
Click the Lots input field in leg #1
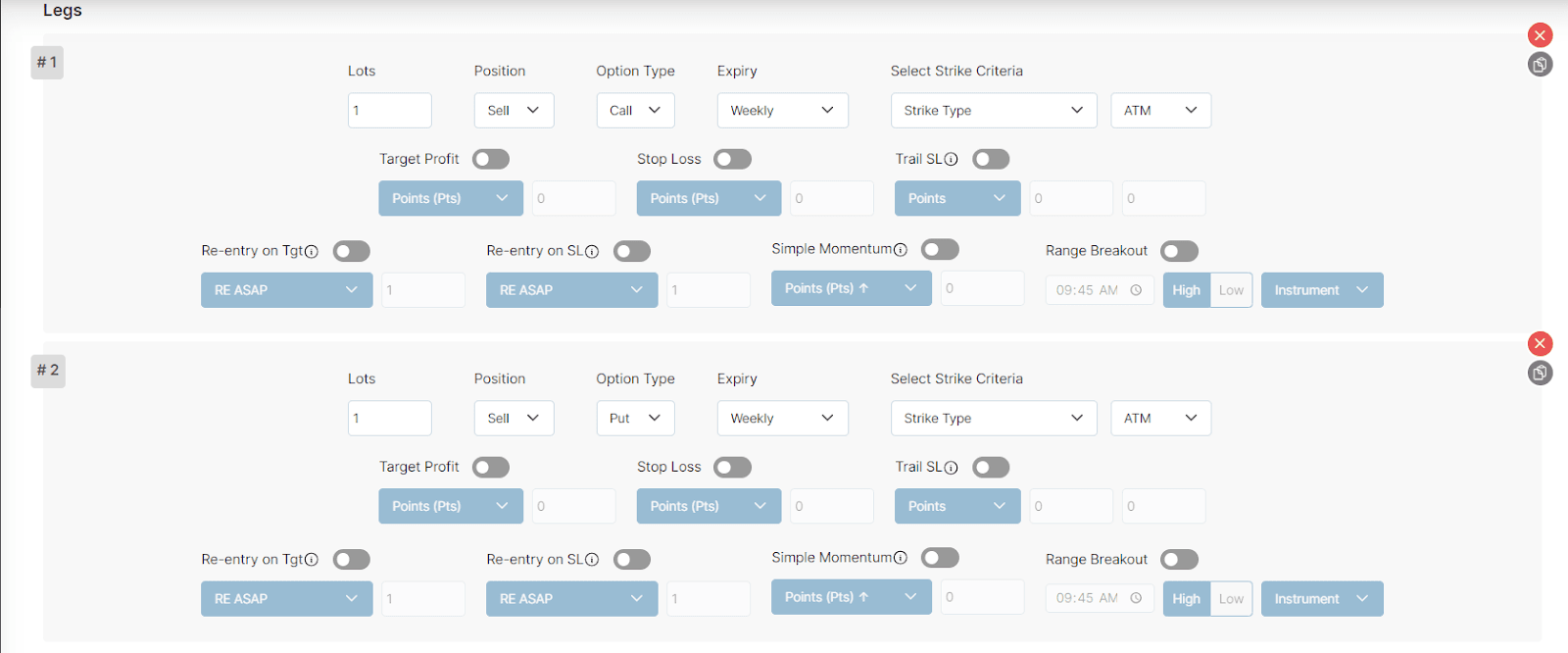[390, 111]
